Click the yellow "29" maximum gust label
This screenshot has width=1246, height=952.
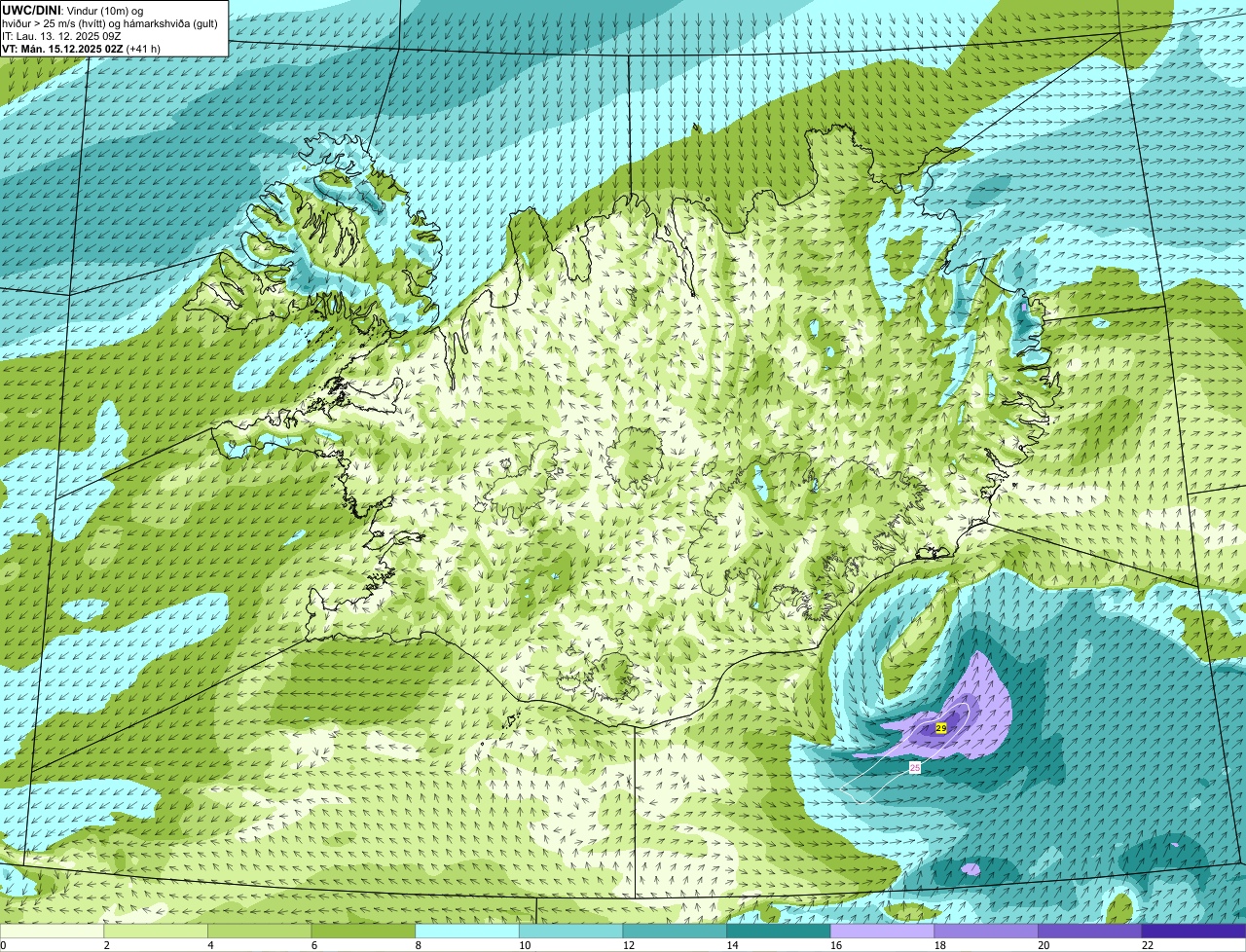coord(941,728)
